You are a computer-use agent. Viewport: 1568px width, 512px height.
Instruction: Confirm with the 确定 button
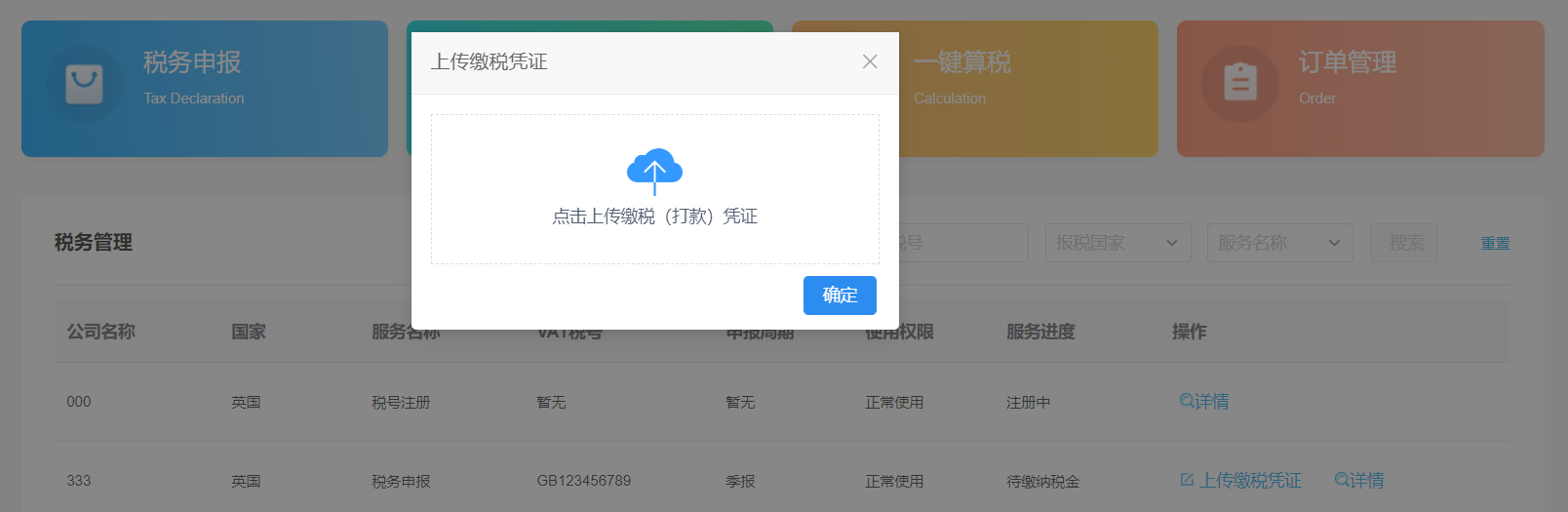[840, 295]
